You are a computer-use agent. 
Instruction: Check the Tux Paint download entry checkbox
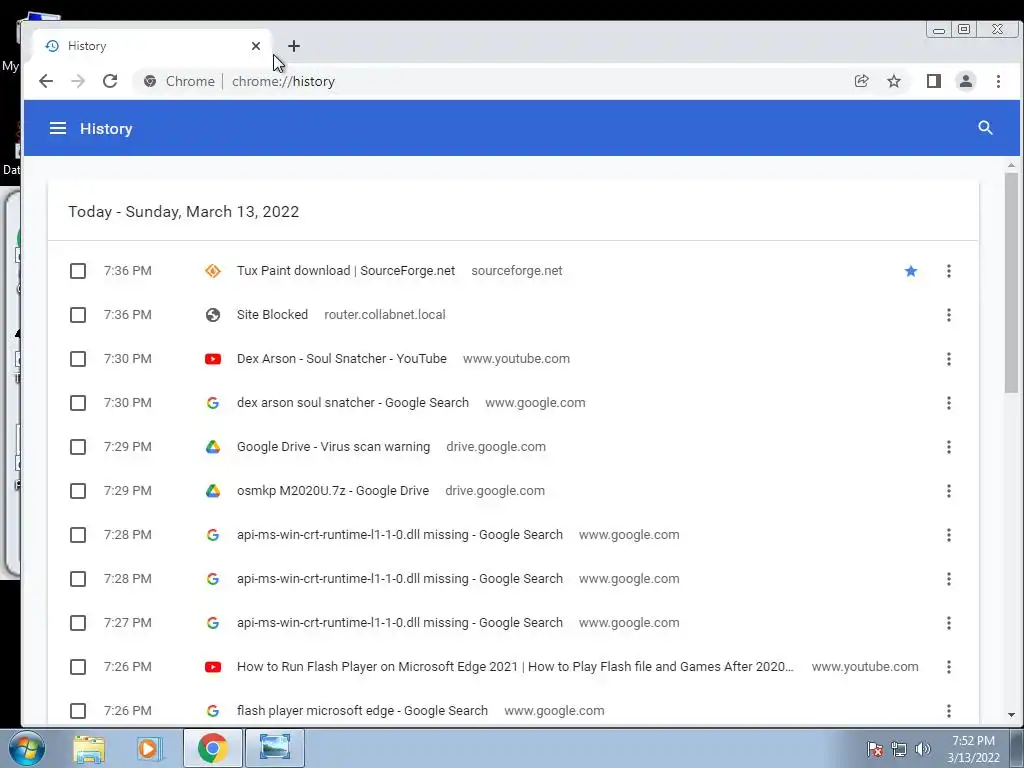(78, 271)
